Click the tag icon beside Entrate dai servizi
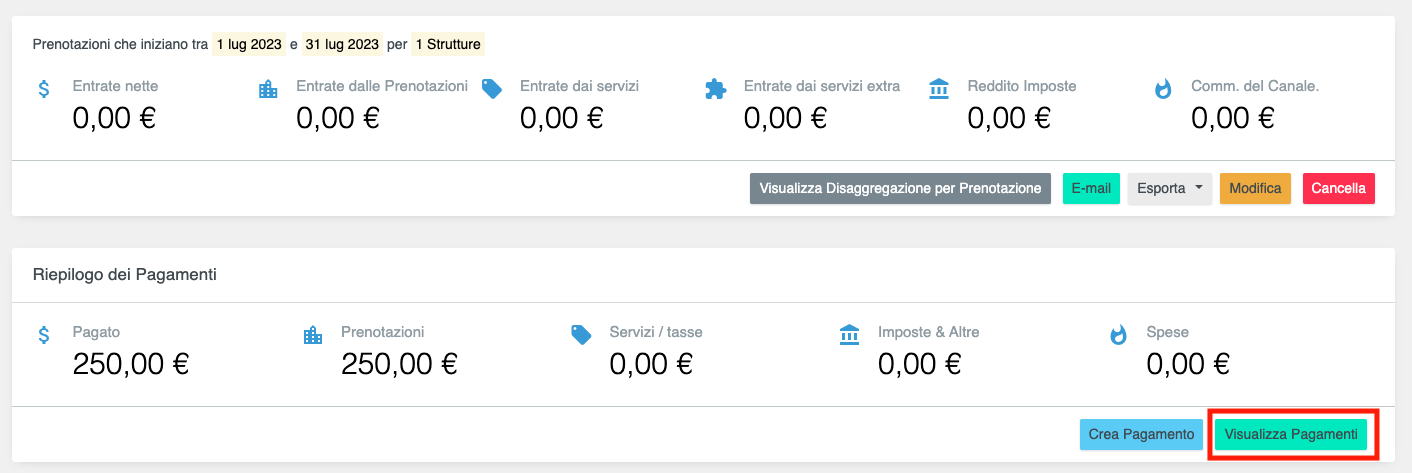Image resolution: width=1412 pixels, height=473 pixels. coord(492,89)
